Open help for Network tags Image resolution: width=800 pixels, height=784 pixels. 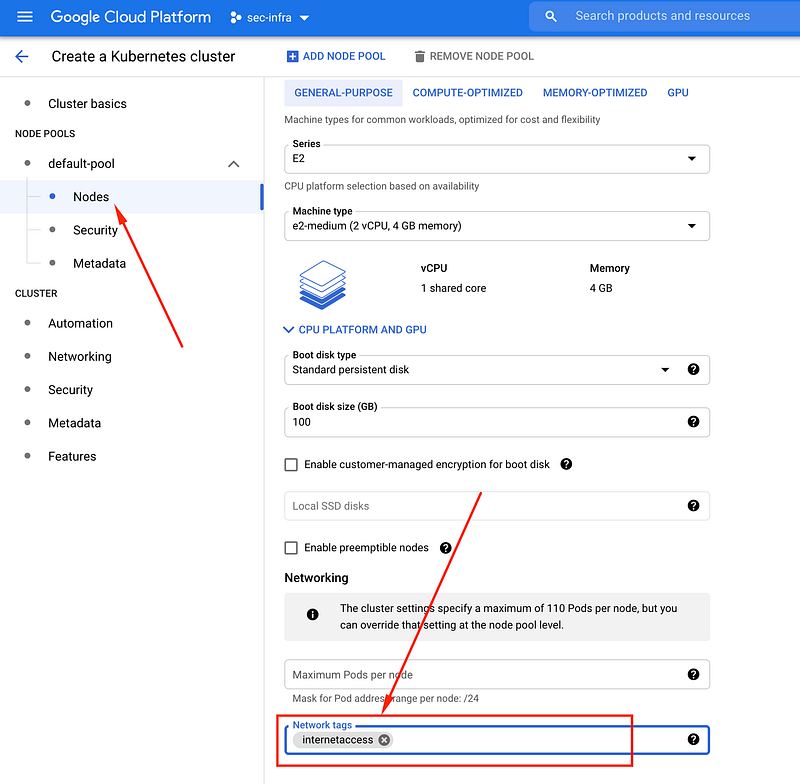[693, 739]
